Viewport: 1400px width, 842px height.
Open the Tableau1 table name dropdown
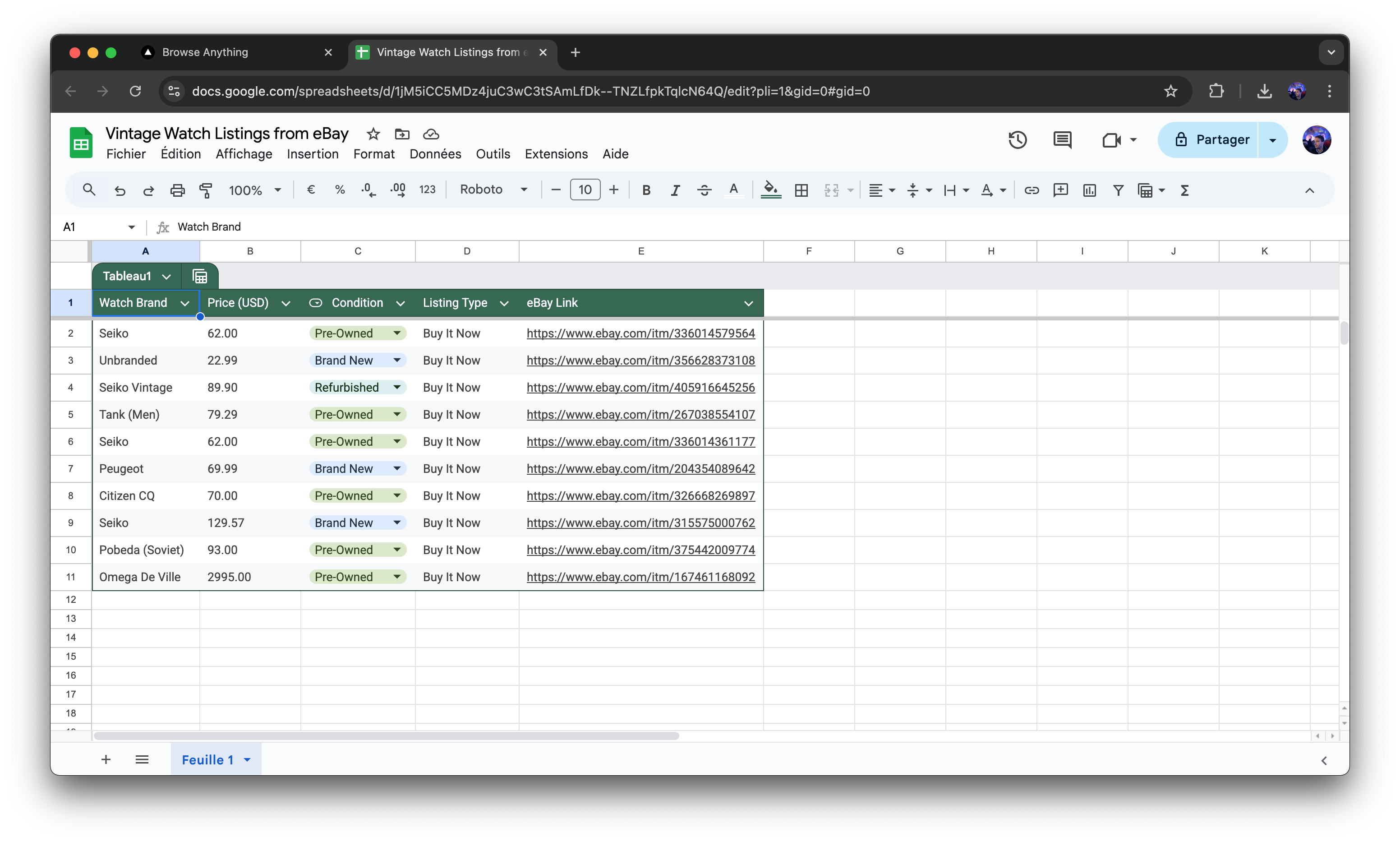click(x=166, y=276)
